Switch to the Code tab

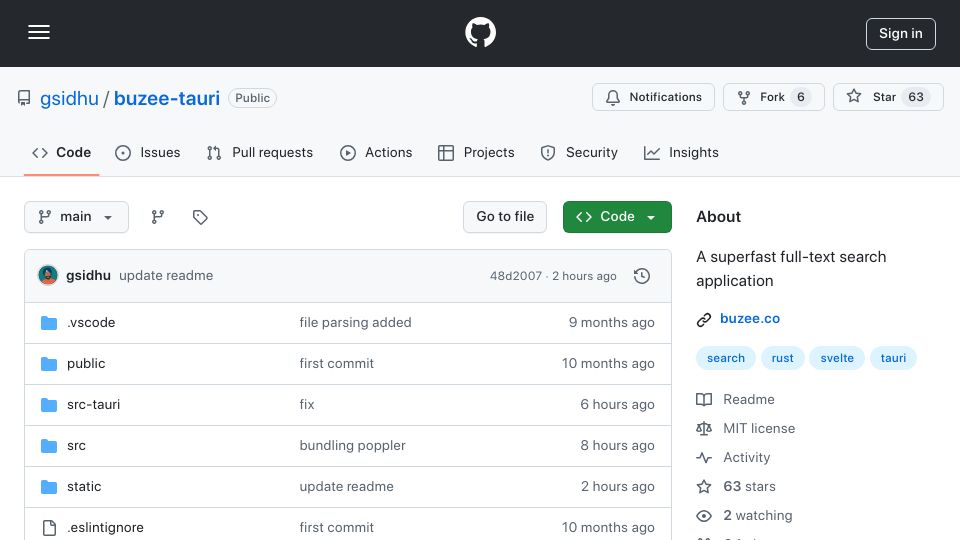pos(61,152)
